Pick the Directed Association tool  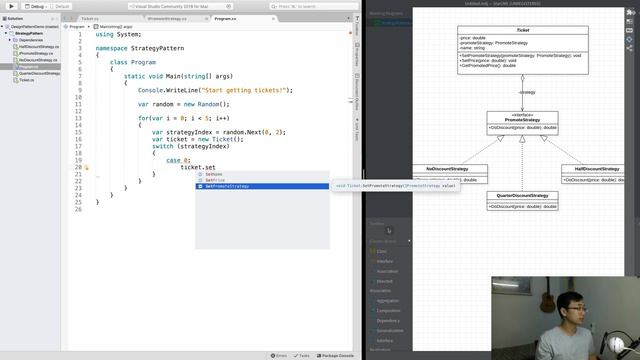[x=384, y=281]
